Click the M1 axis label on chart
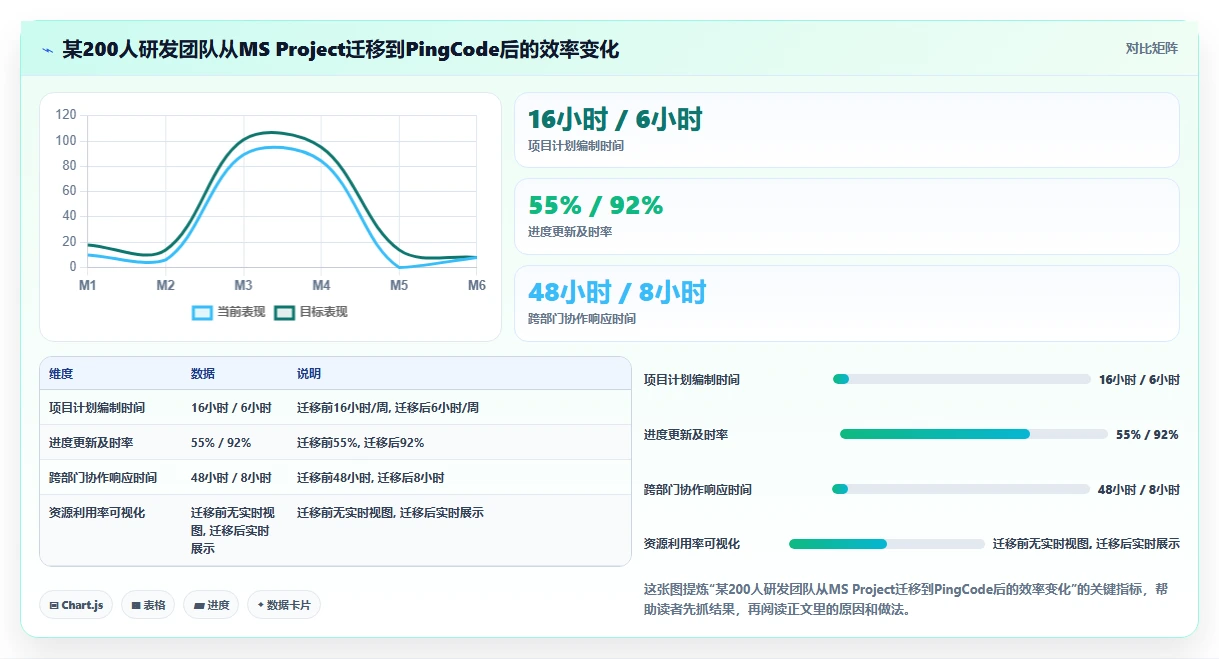This screenshot has height=659, width=1219. coord(88,286)
